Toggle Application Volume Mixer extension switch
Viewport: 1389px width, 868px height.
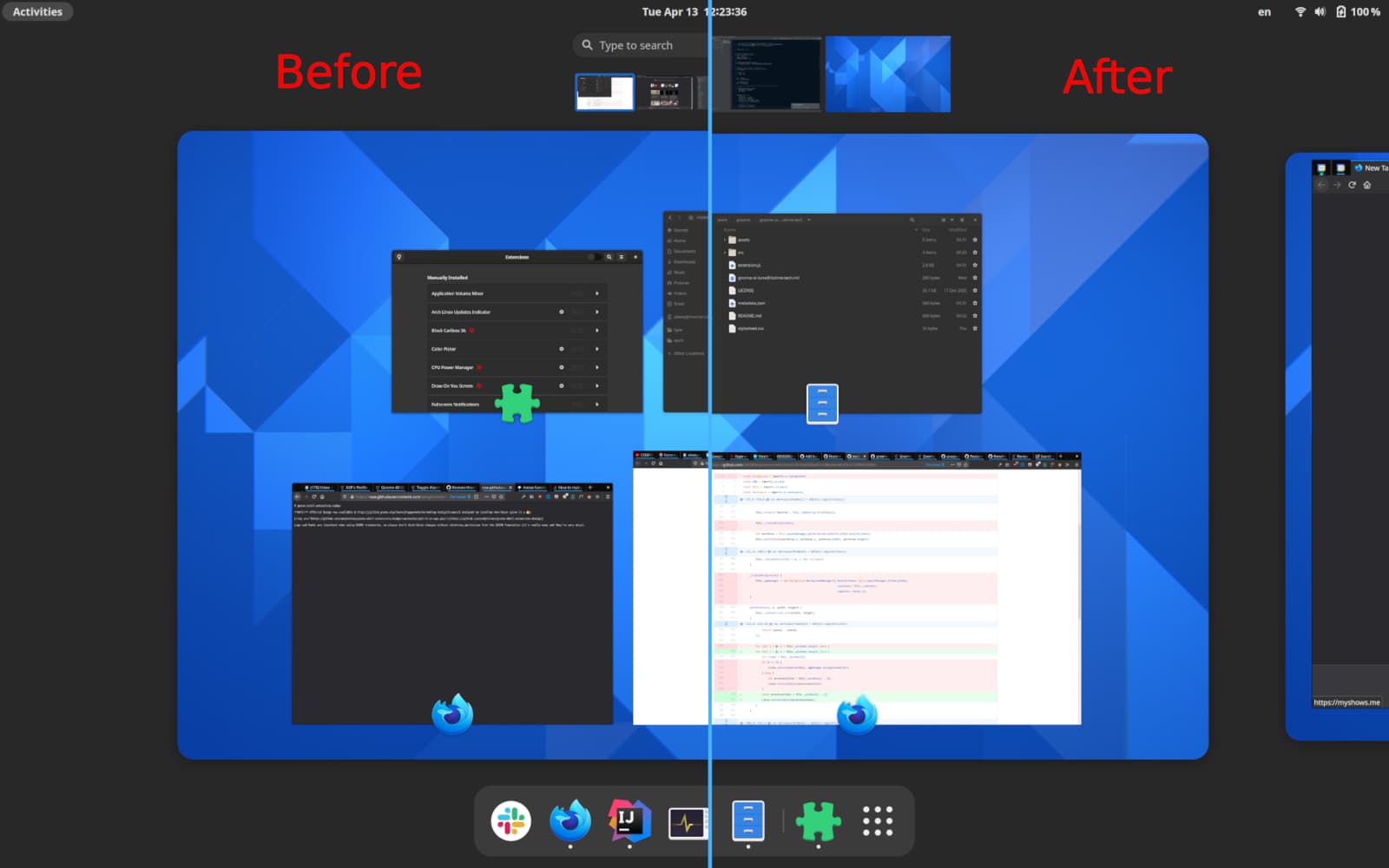(578, 293)
